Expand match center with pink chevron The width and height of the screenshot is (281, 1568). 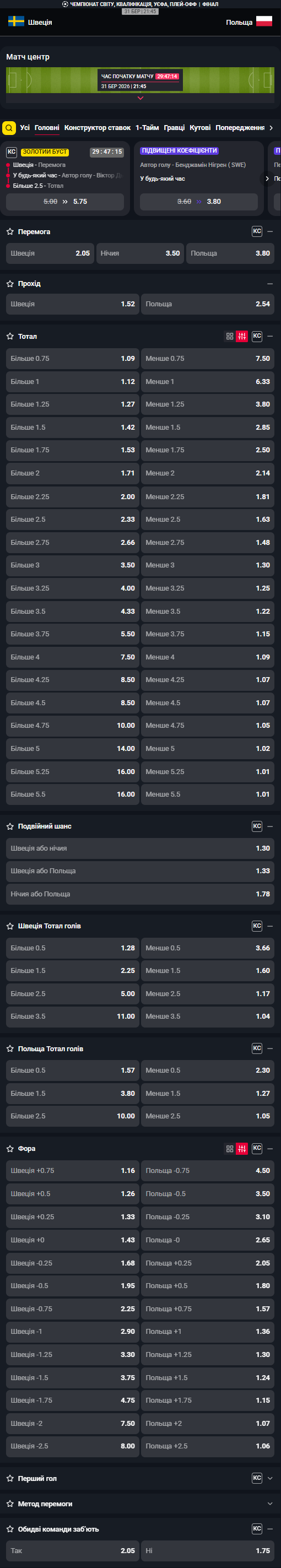tap(140, 98)
